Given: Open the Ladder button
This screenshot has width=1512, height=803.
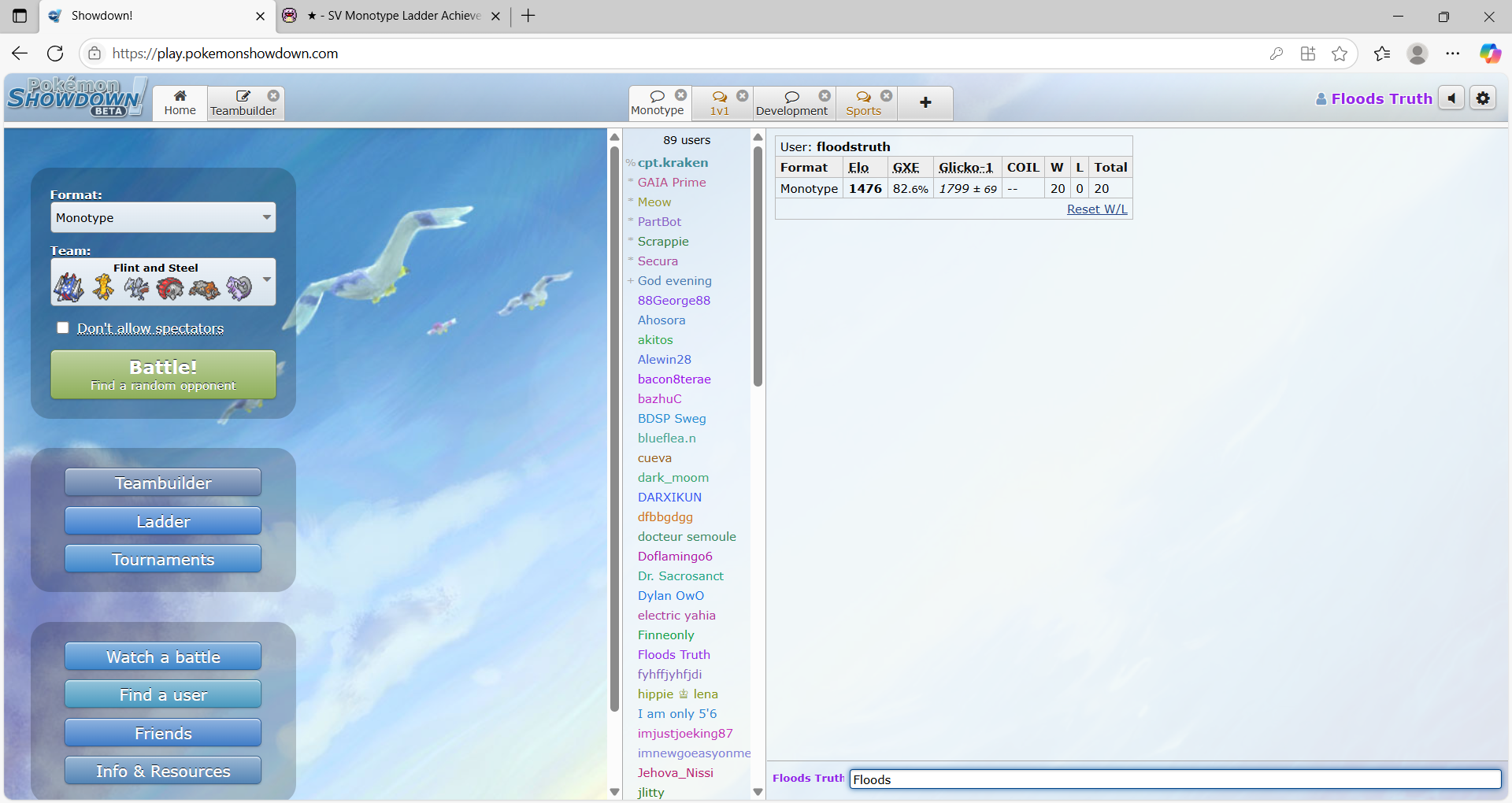Looking at the screenshot, I should pos(163,521).
